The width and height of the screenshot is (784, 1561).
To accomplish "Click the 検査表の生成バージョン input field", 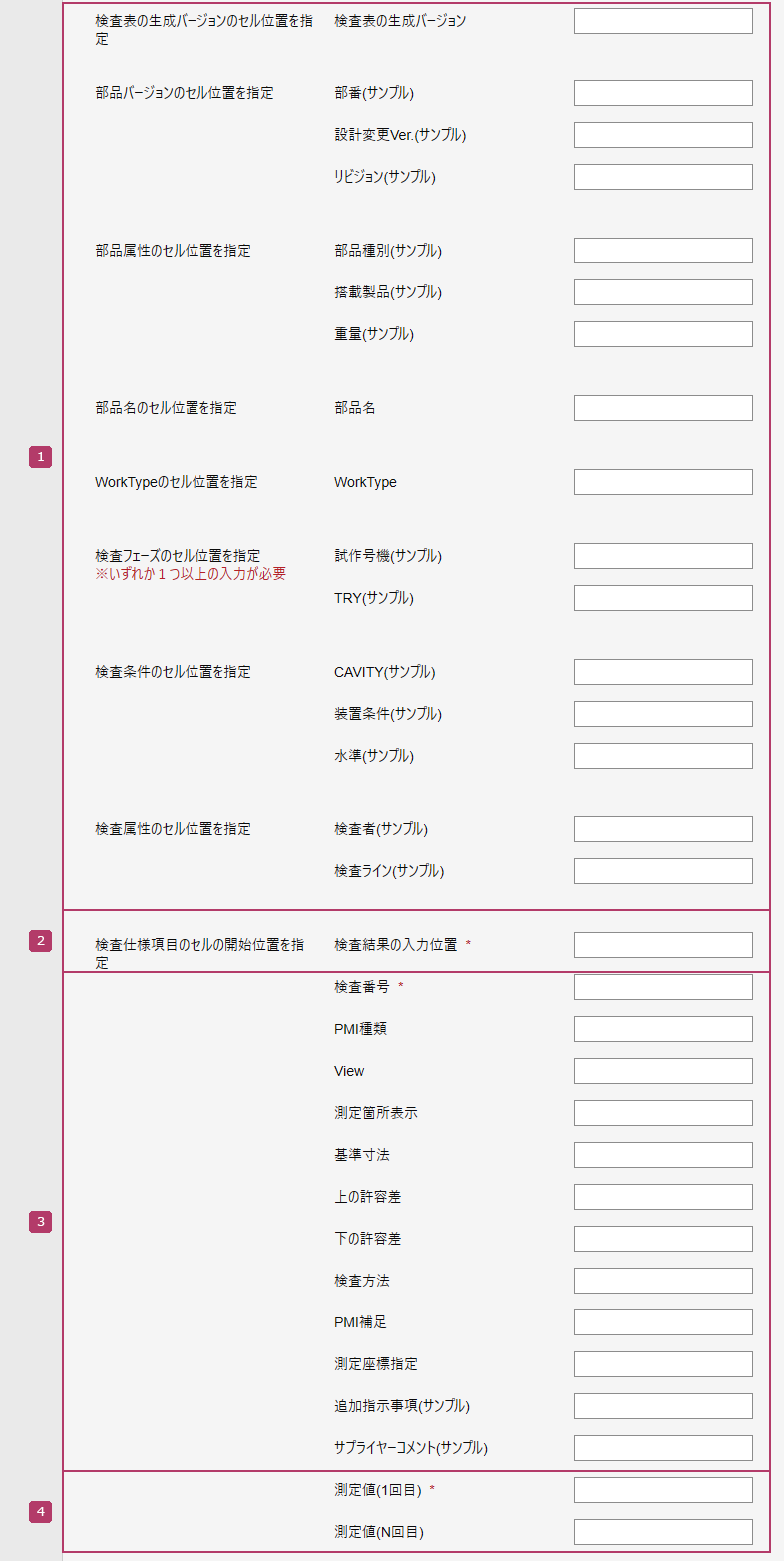I will click(x=662, y=21).
